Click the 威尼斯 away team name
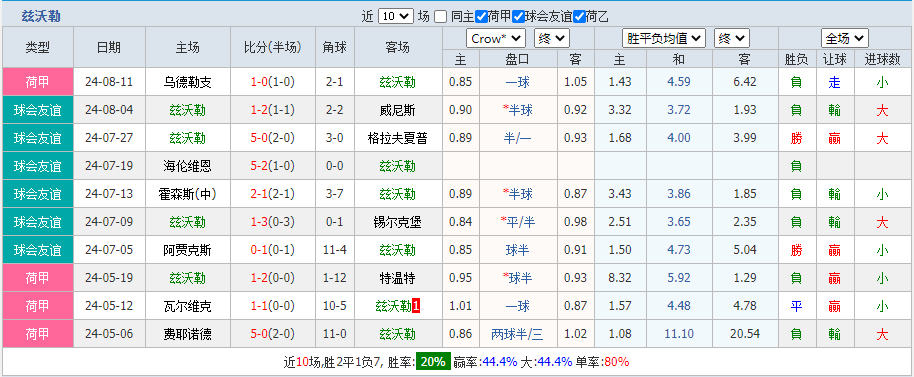Image resolution: width=914 pixels, height=377 pixels. pos(398,110)
